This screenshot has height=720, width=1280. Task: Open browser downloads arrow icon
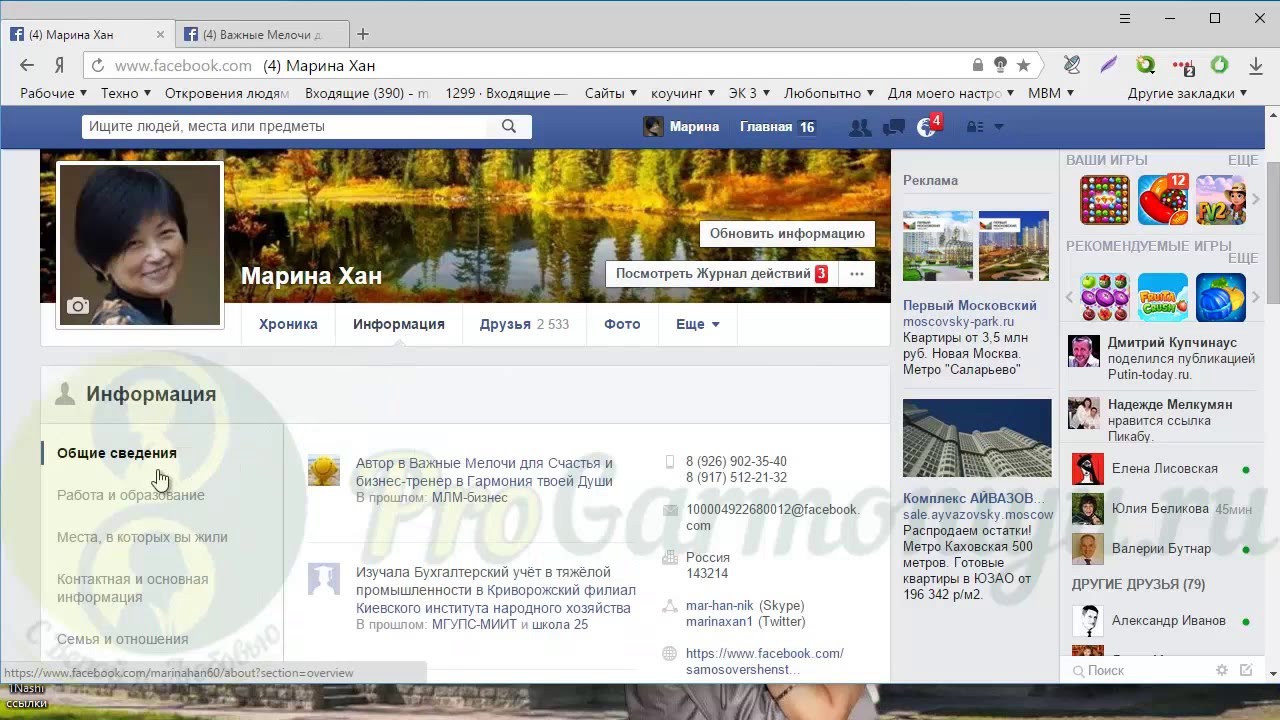1256,66
